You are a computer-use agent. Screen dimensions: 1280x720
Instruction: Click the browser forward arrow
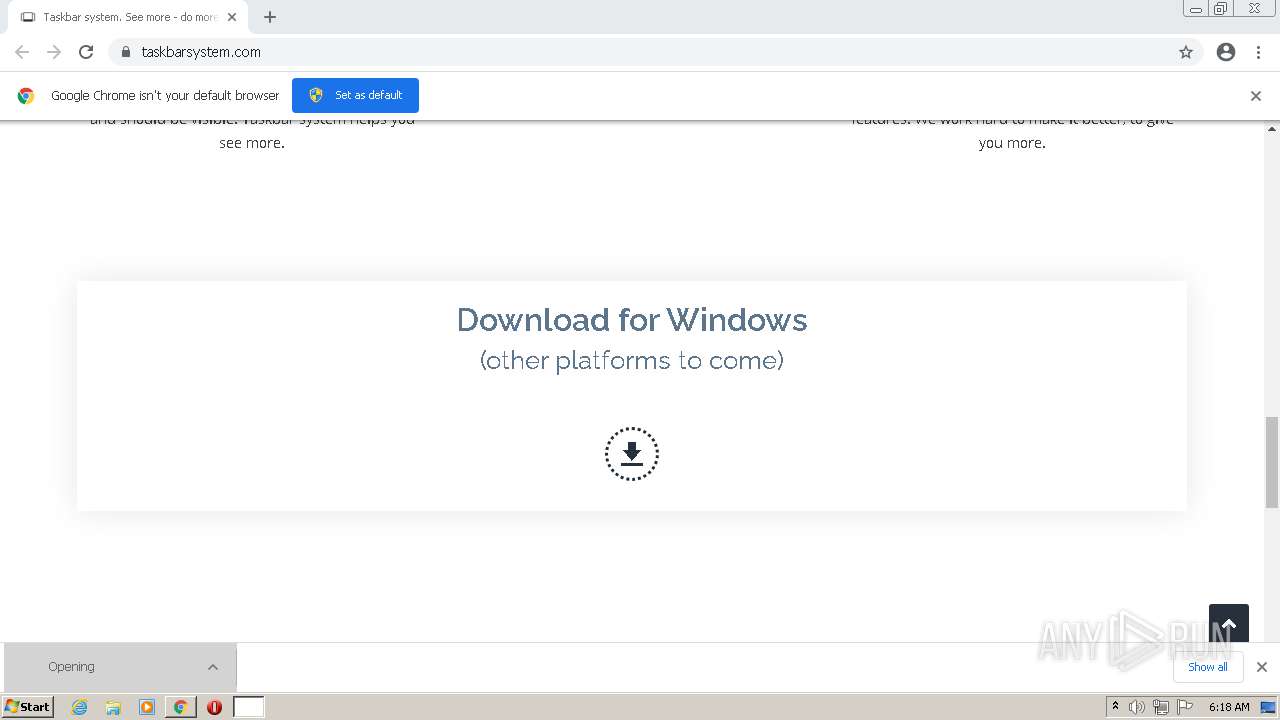click(x=54, y=52)
